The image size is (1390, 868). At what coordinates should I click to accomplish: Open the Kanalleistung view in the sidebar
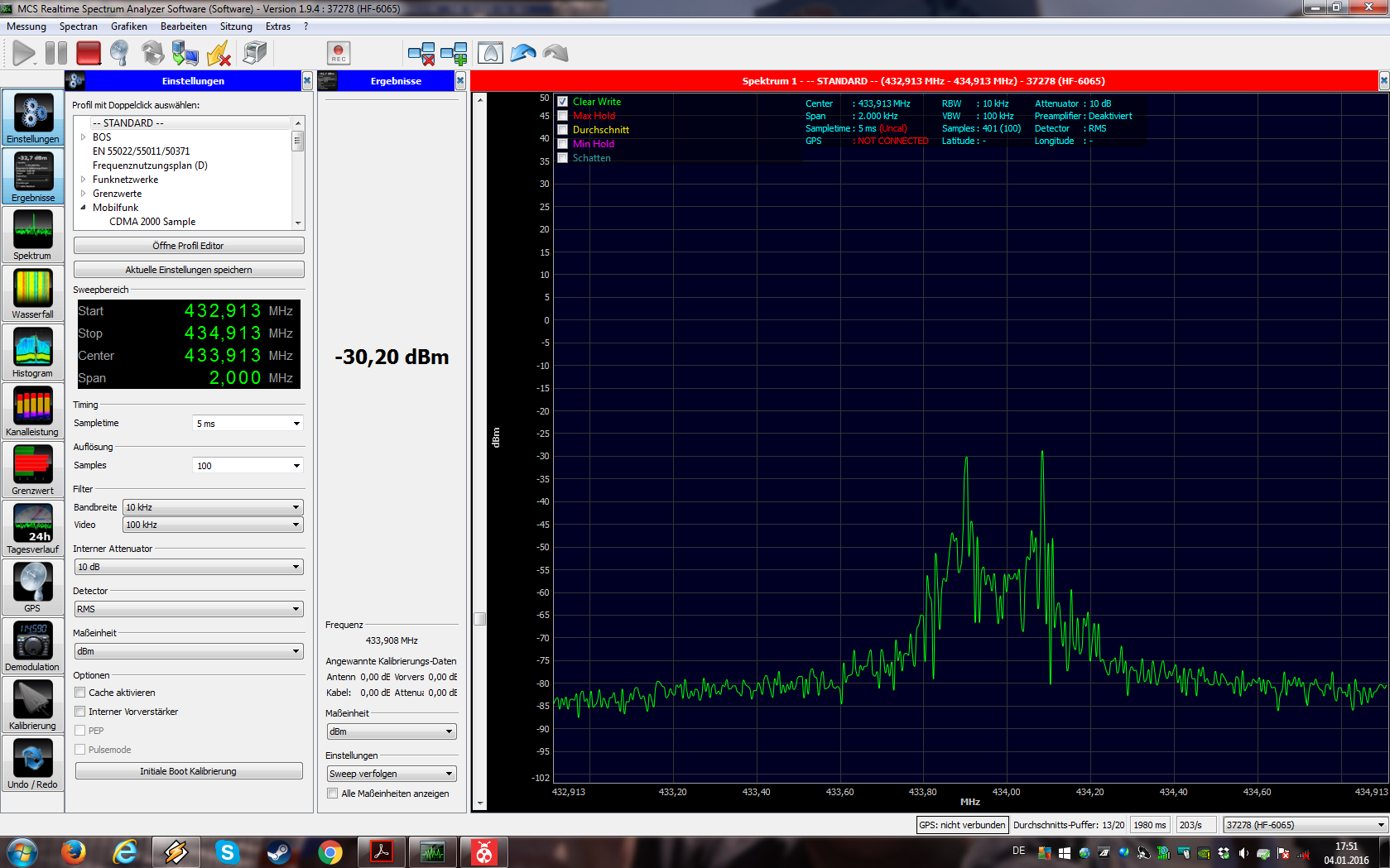click(x=33, y=411)
